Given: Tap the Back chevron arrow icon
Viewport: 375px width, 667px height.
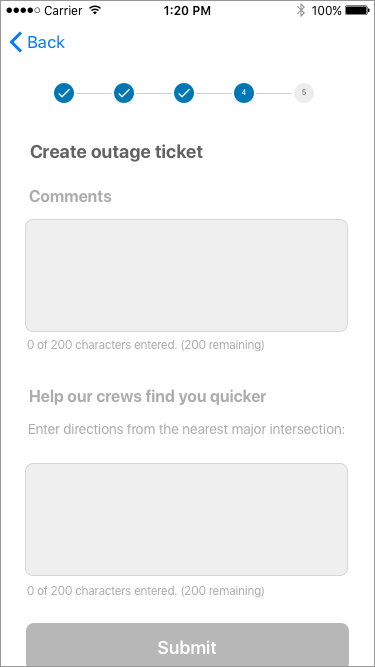Looking at the screenshot, I should (x=16, y=42).
